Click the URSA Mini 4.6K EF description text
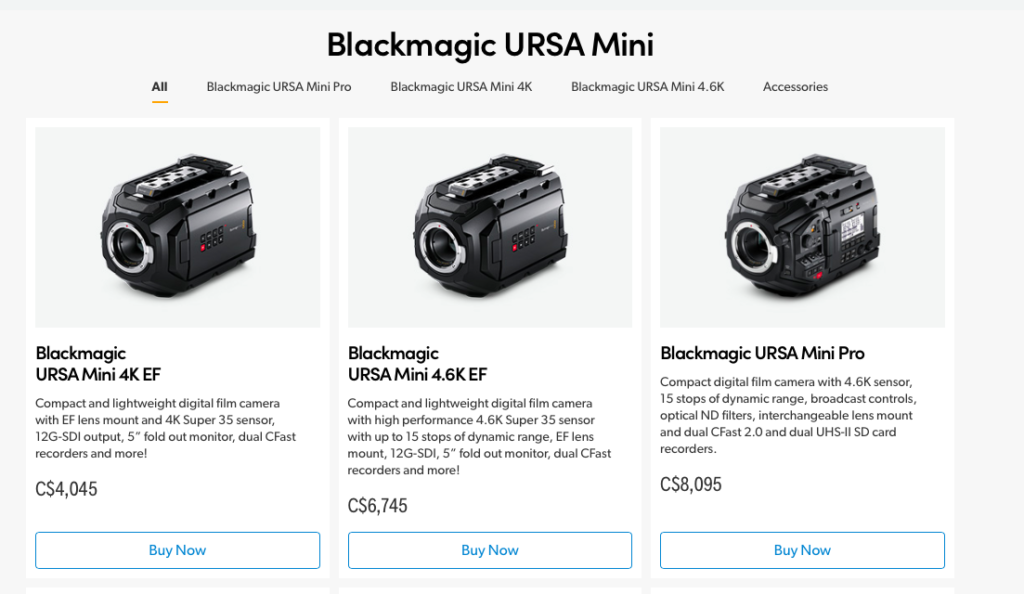Screen dimensions: 1024x594 pos(478,436)
